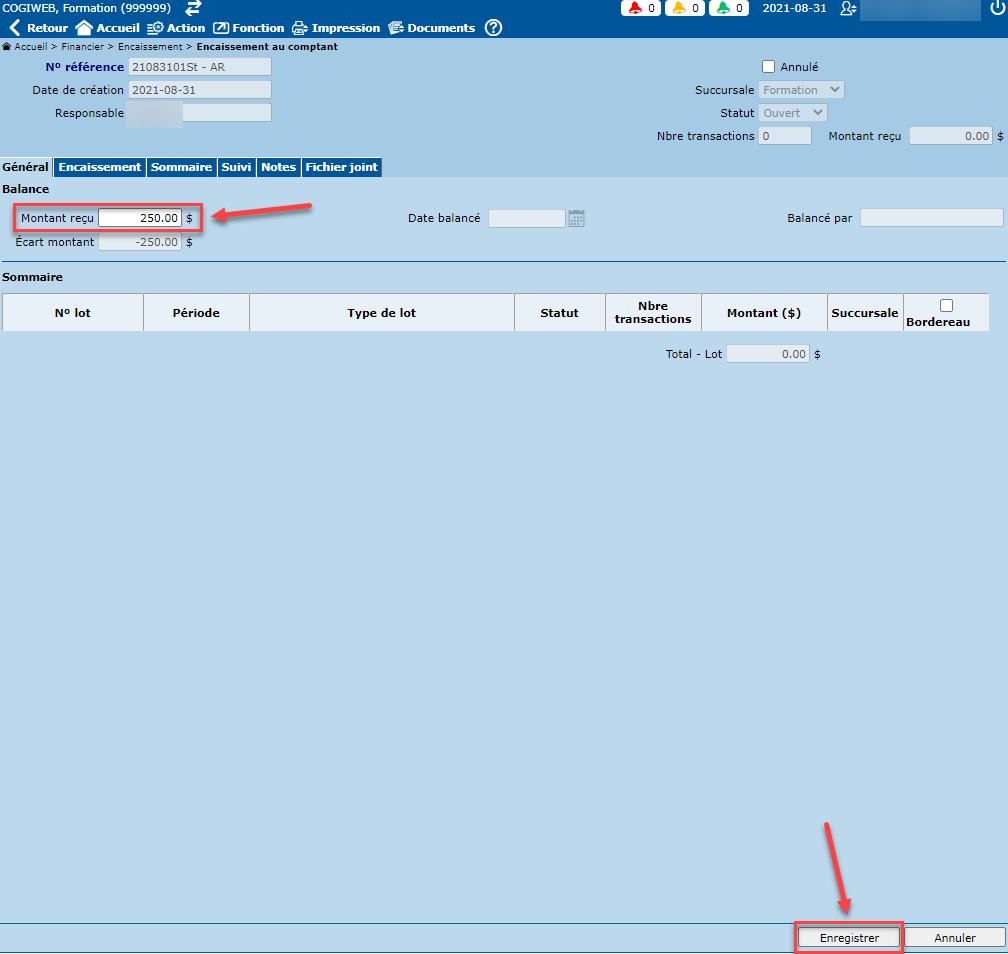This screenshot has width=1008, height=954.
Task: Switch to the Encaissement tab
Action: point(100,167)
